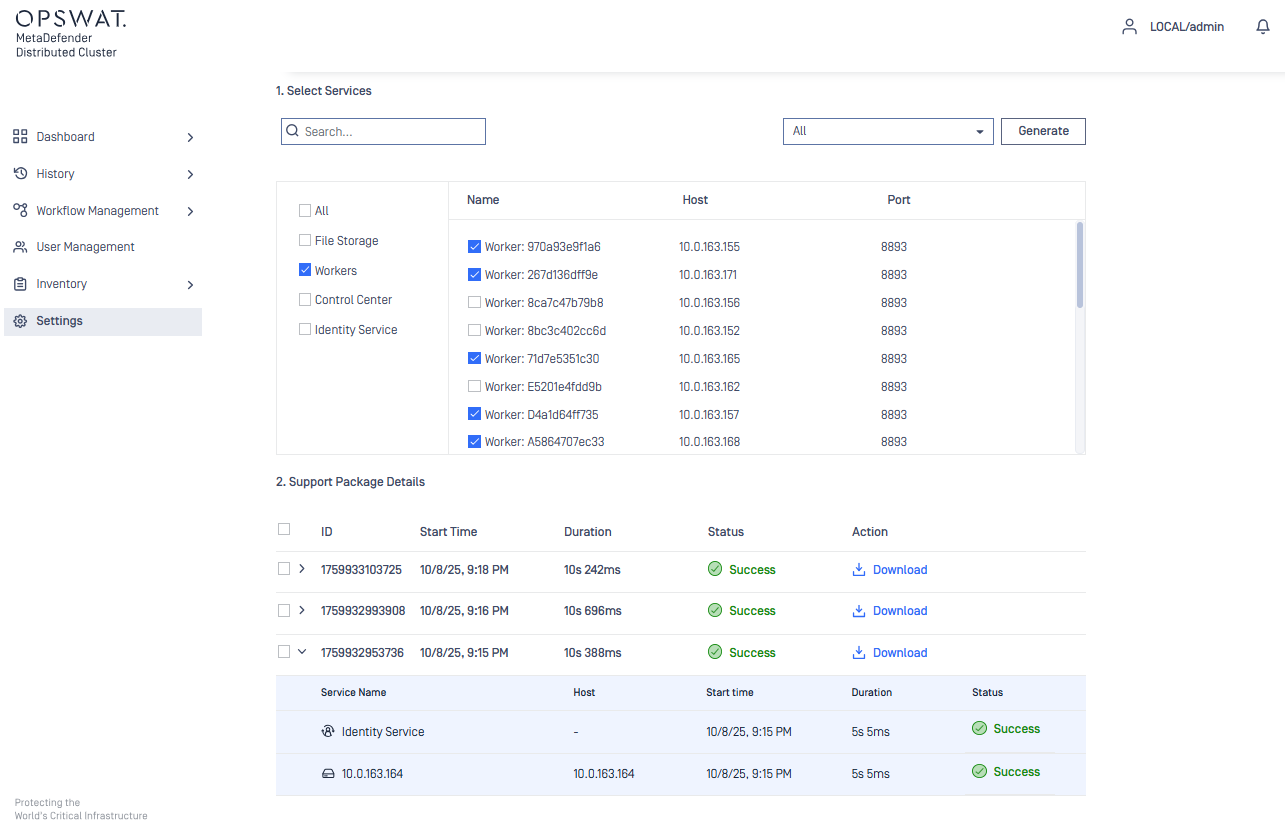Collapse support package 1759932953736 details
The width and height of the screenshot is (1285, 828).
pyautogui.click(x=302, y=652)
